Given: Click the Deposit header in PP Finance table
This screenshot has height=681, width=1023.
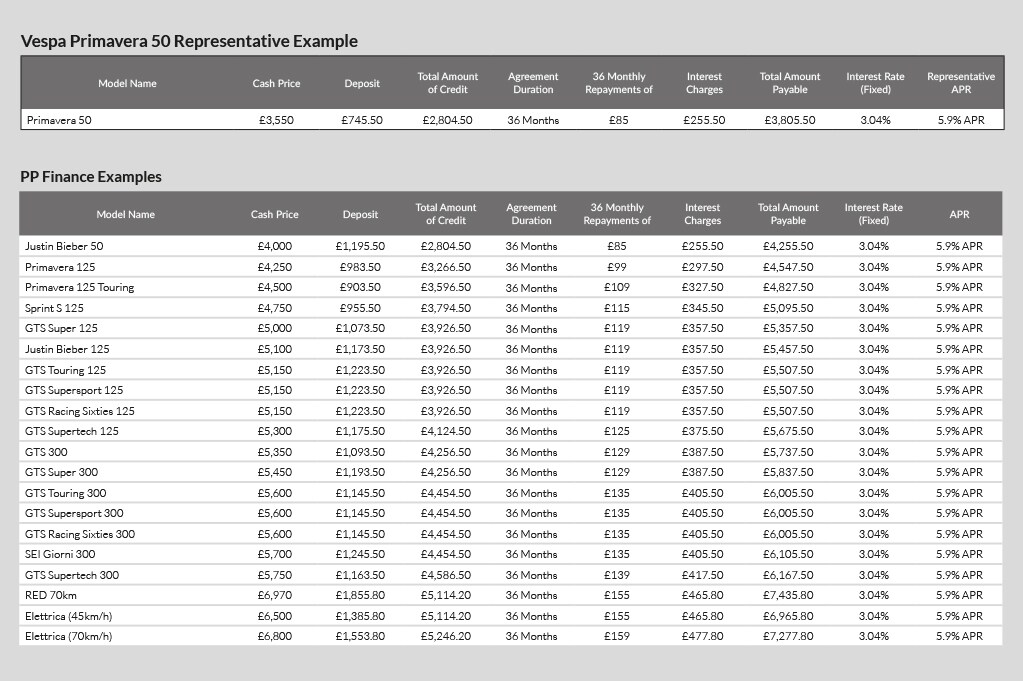Looking at the screenshot, I should 360,214.
